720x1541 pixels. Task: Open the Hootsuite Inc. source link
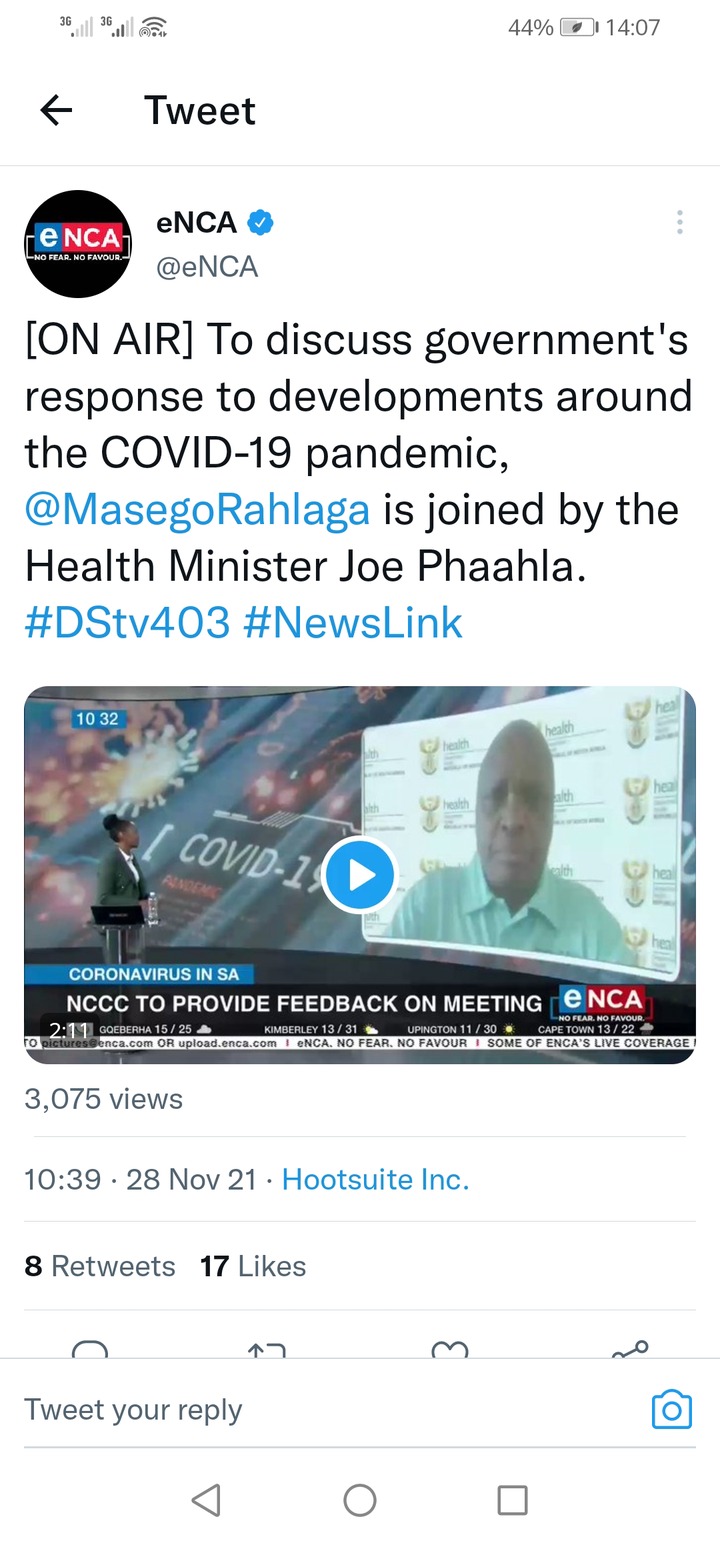coord(375,1179)
